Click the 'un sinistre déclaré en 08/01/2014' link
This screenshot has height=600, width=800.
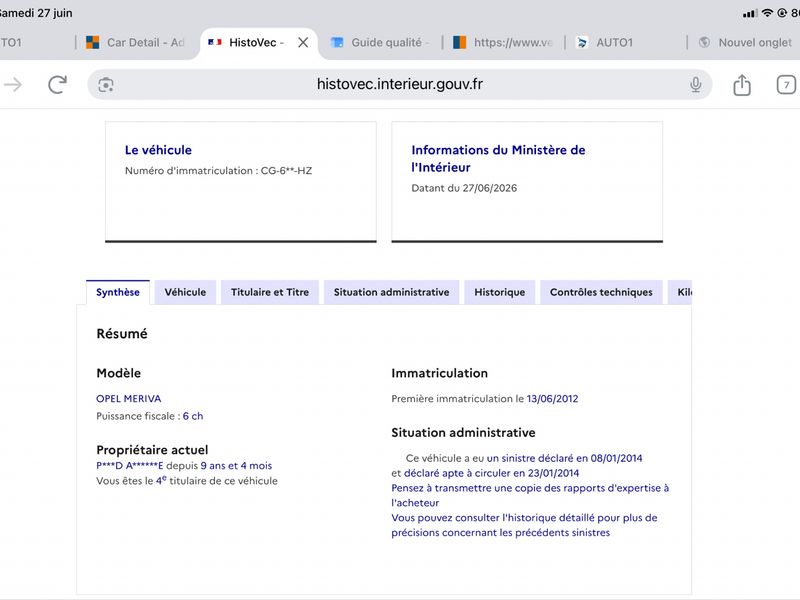click(x=564, y=458)
